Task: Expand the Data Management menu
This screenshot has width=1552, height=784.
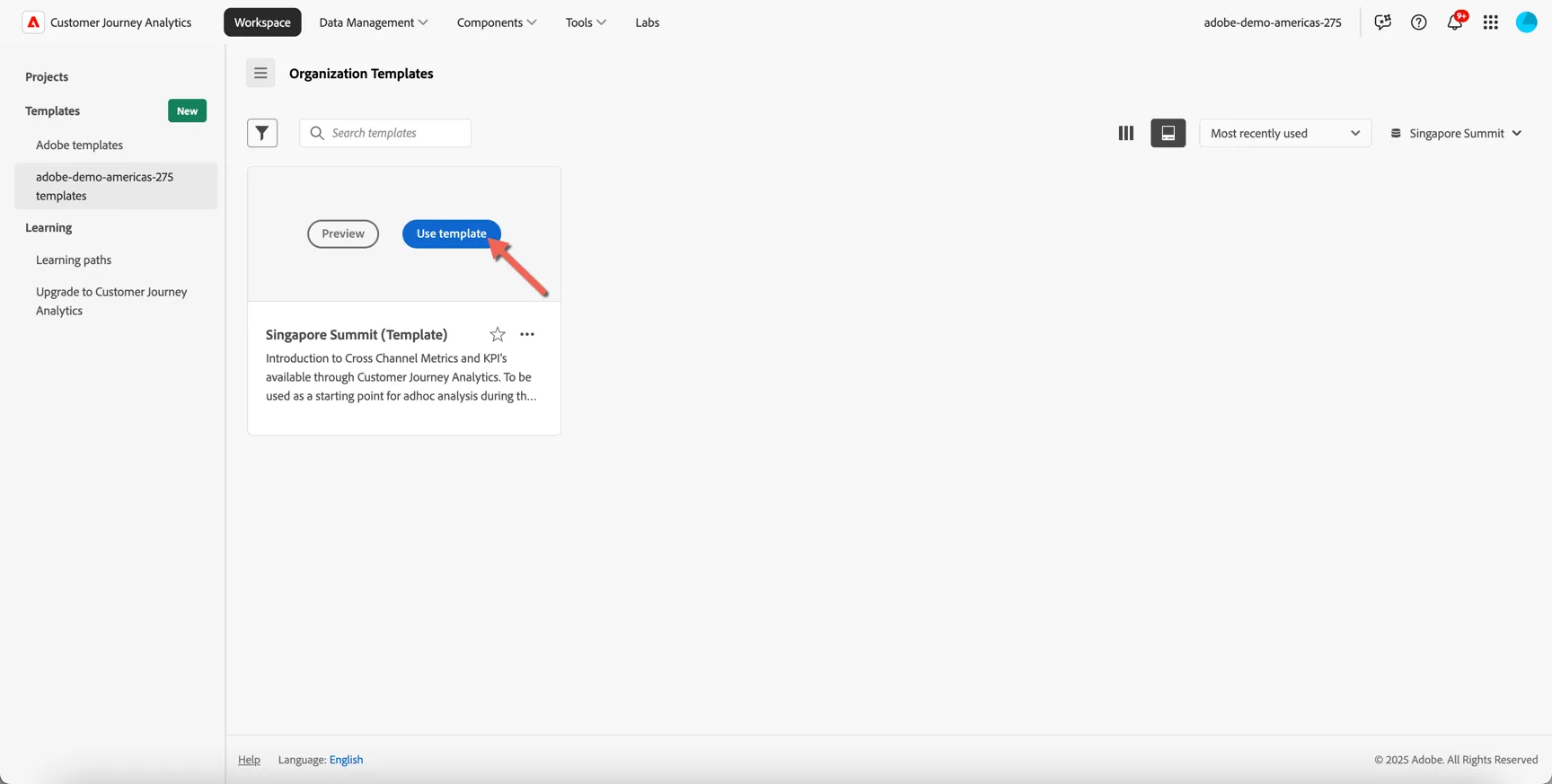Action: coord(374,22)
